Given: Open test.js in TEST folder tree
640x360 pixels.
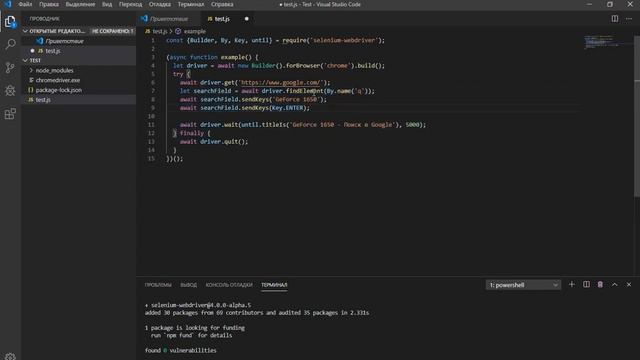Looking at the screenshot, I should coord(78,100).
